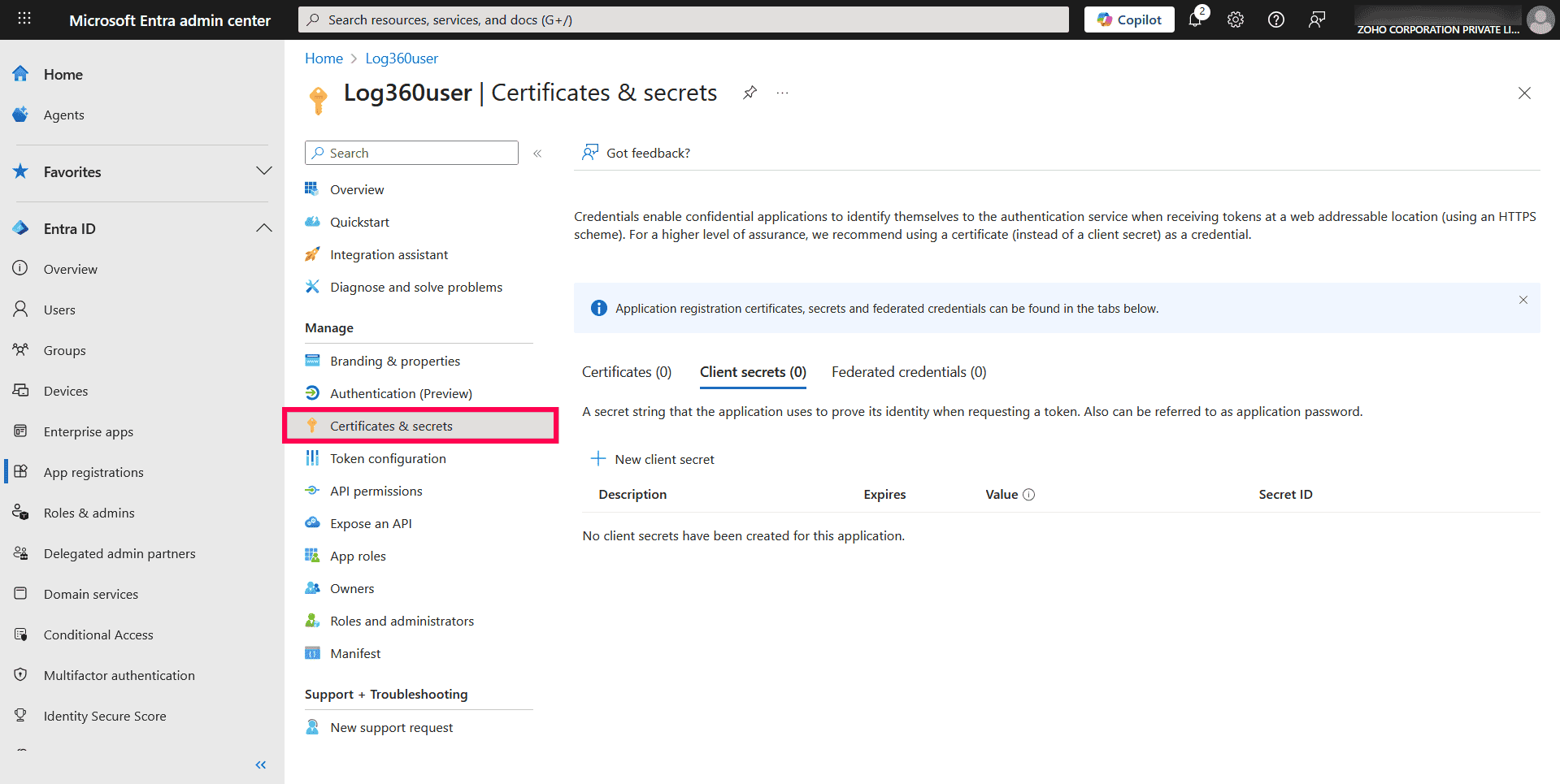Collapse the Favorites section

click(264, 171)
